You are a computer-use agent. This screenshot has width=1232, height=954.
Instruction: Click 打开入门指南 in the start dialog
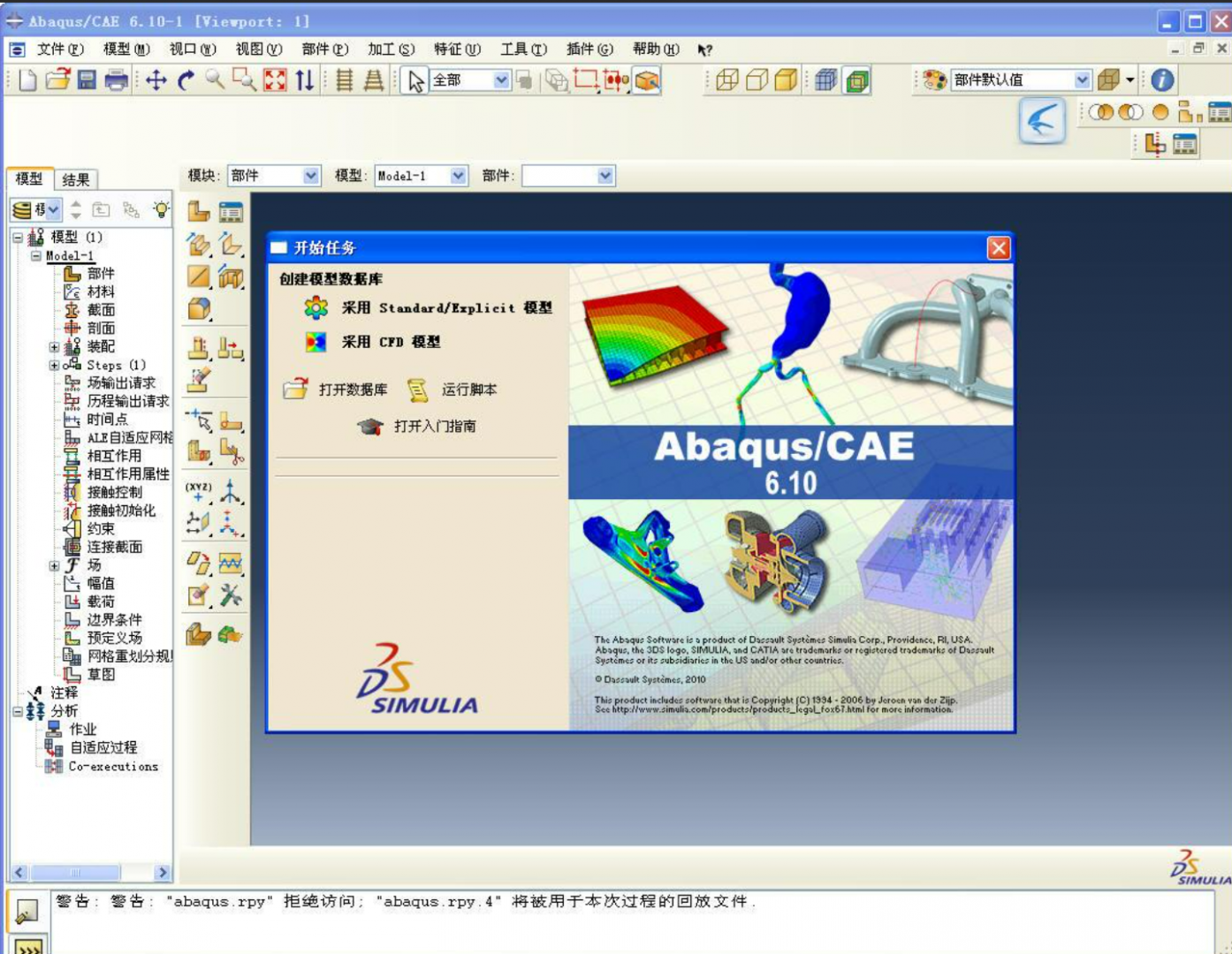(x=416, y=427)
